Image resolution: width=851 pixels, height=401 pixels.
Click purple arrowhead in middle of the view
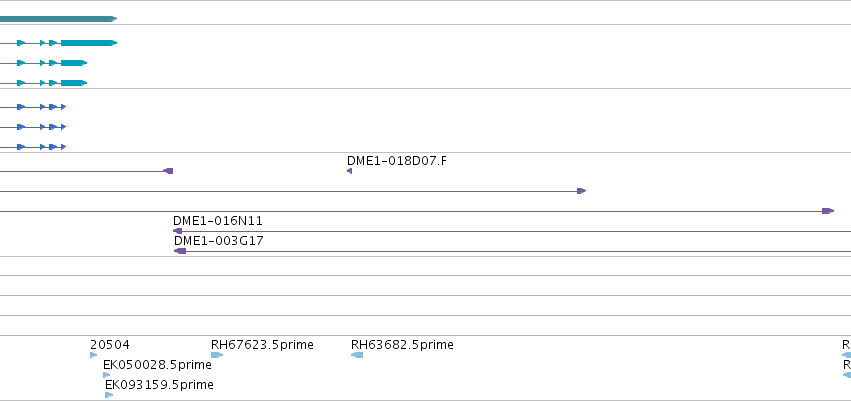581,191
